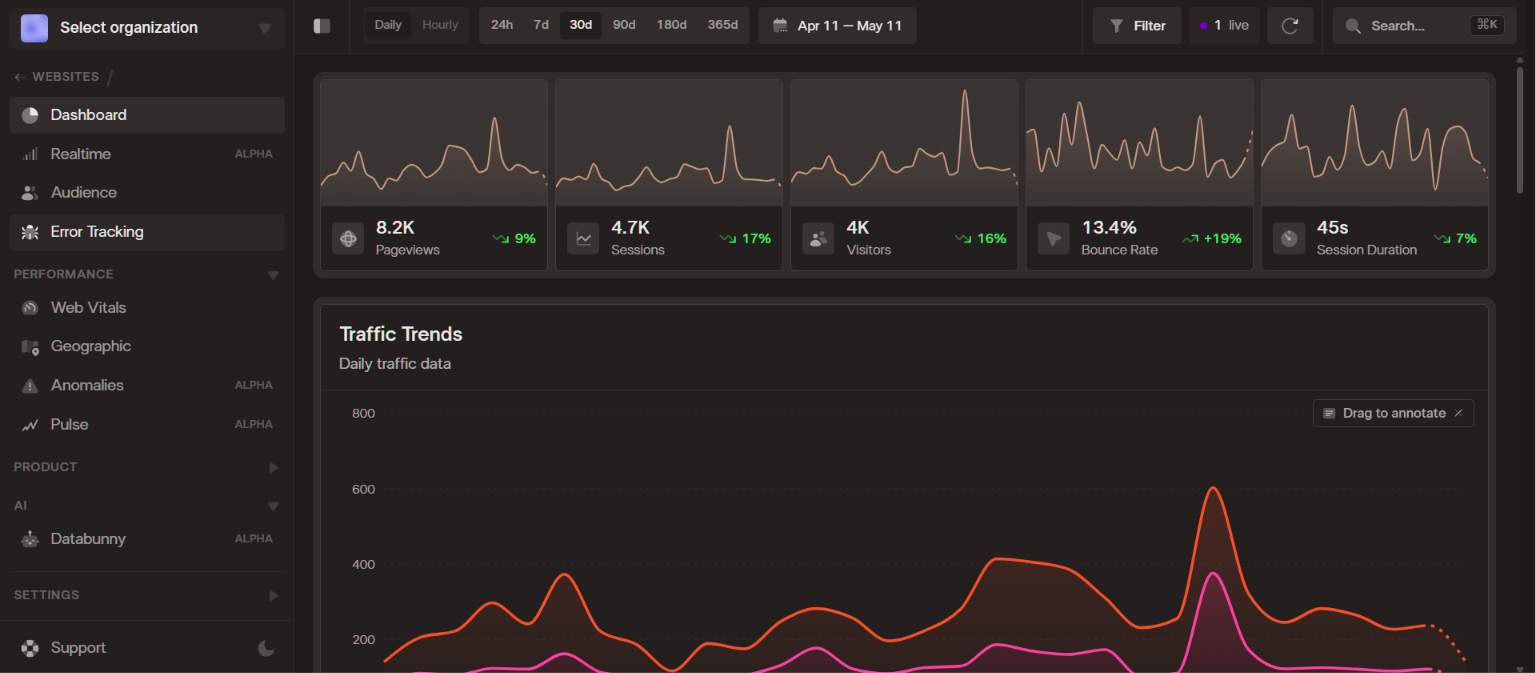
Task: Dismiss the Drag to annotate hint
Action: coord(1458,413)
